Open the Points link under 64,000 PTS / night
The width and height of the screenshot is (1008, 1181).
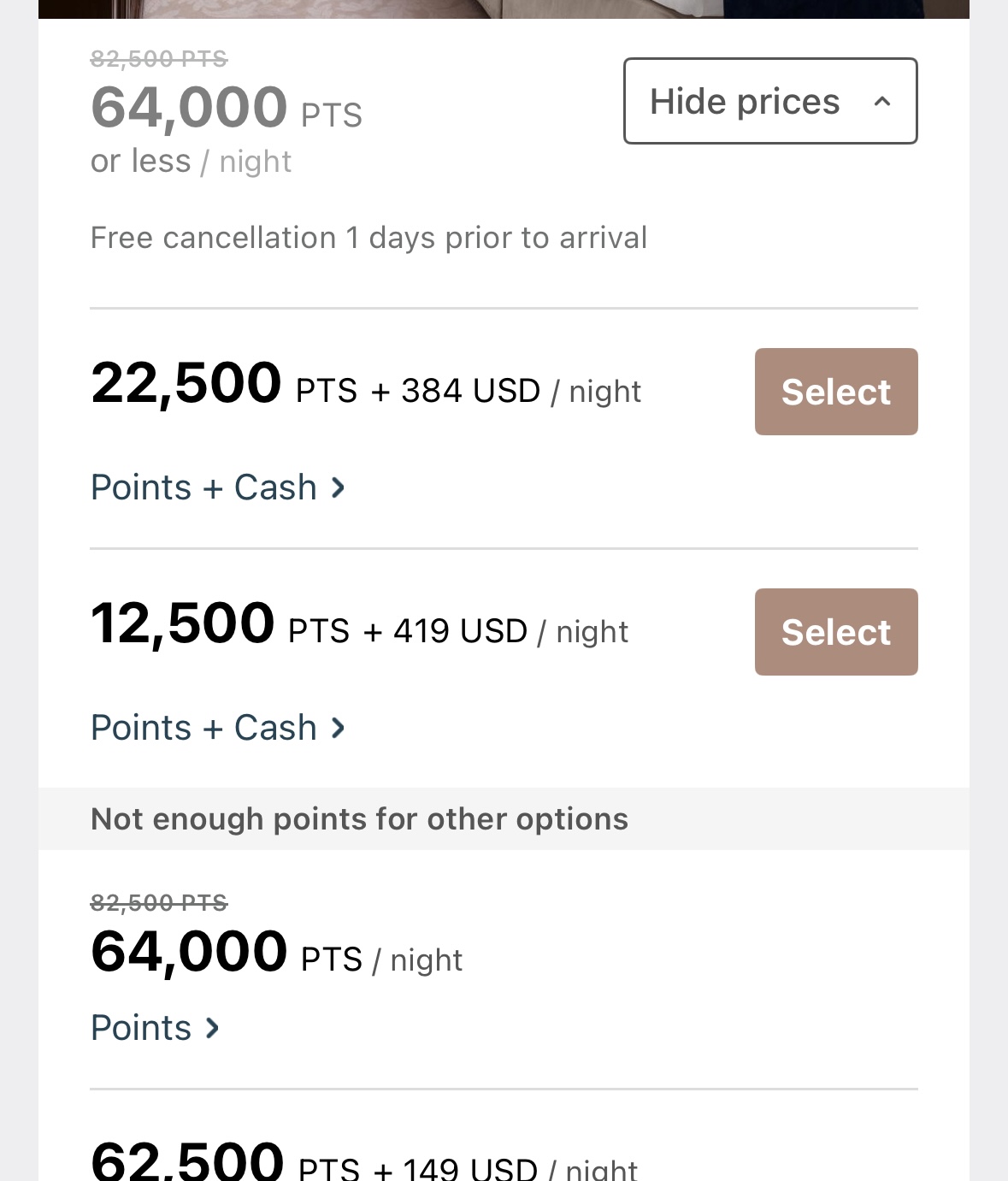click(x=142, y=1028)
